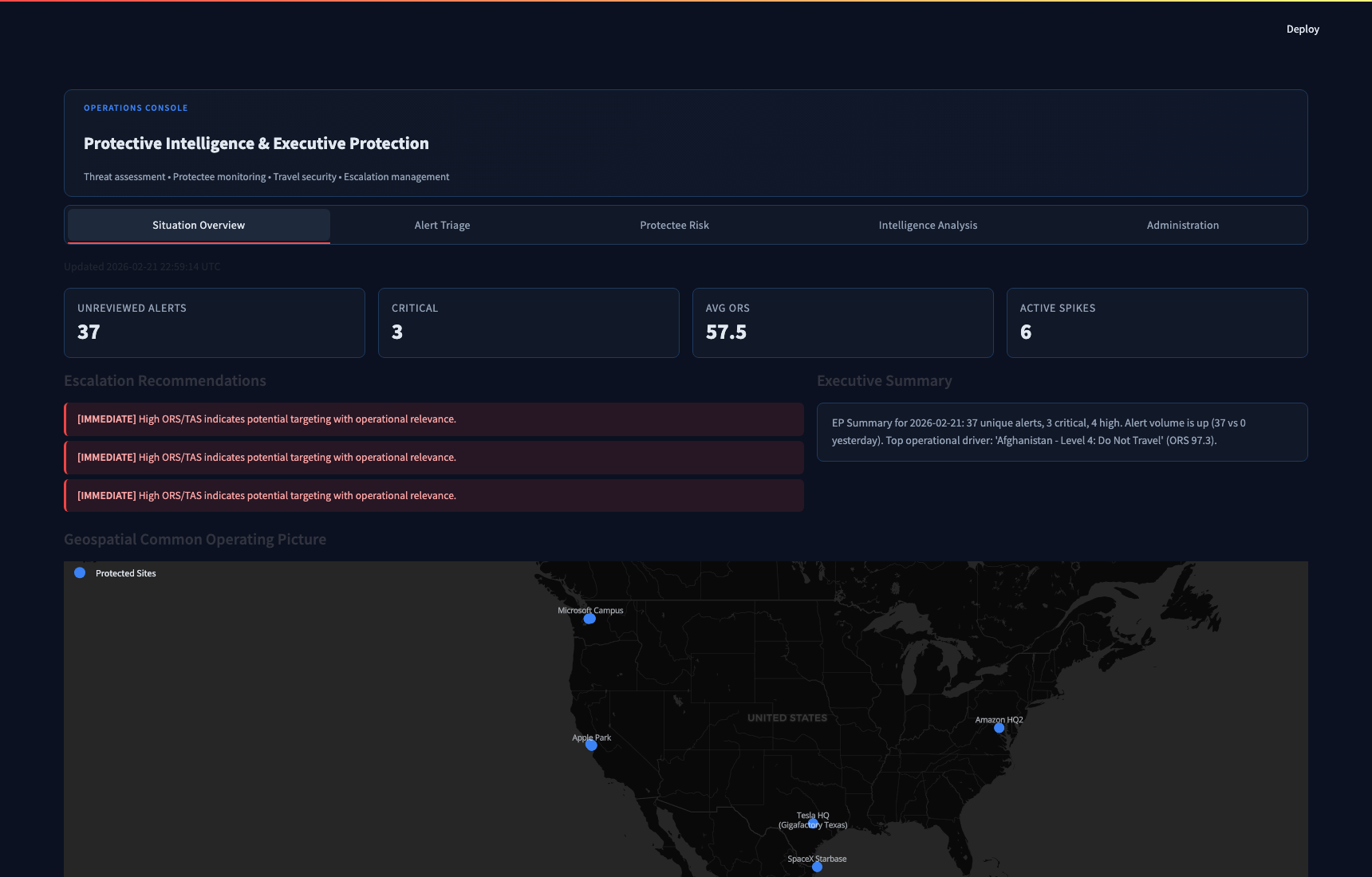Image resolution: width=1372 pixels, height=877 pixels.
Task: Open the Administration tab
Action: (1182, 226)
